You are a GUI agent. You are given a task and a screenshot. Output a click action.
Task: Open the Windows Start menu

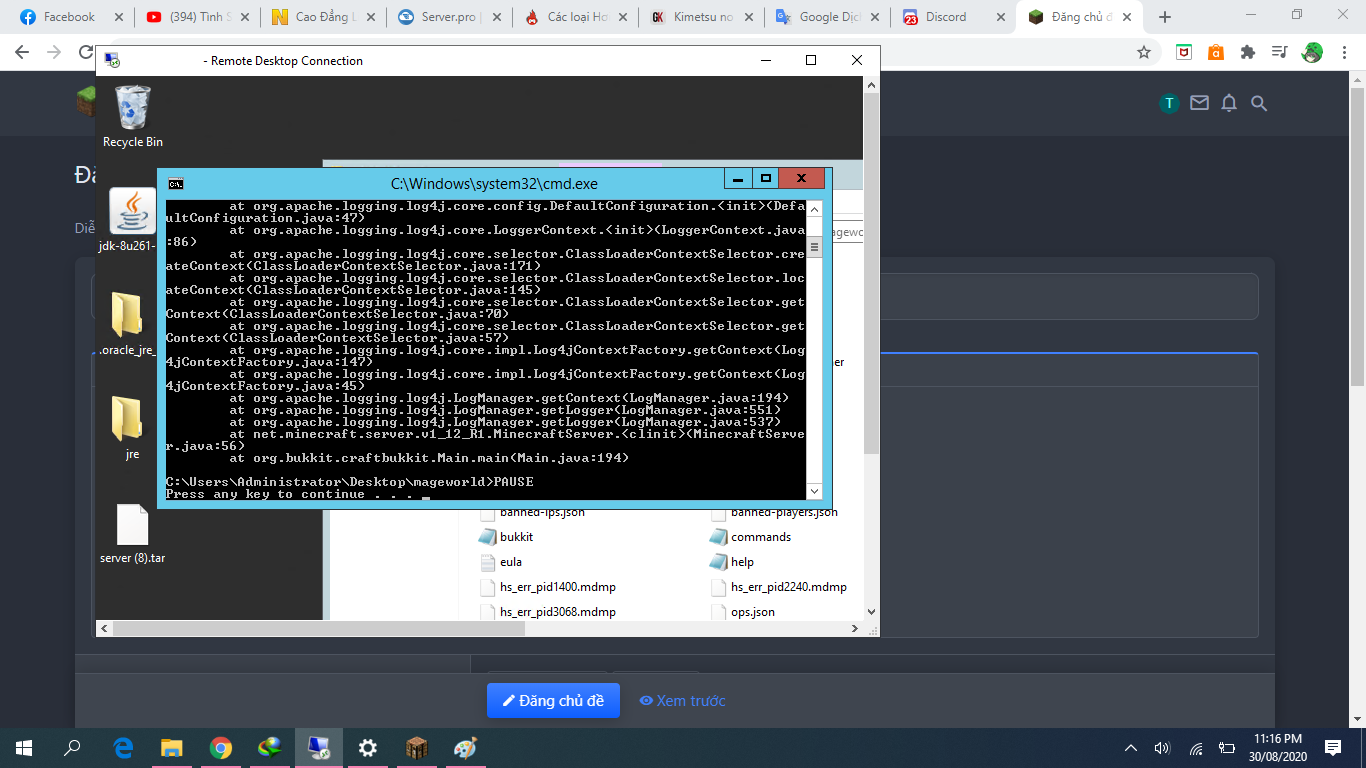tap(24, 748)
